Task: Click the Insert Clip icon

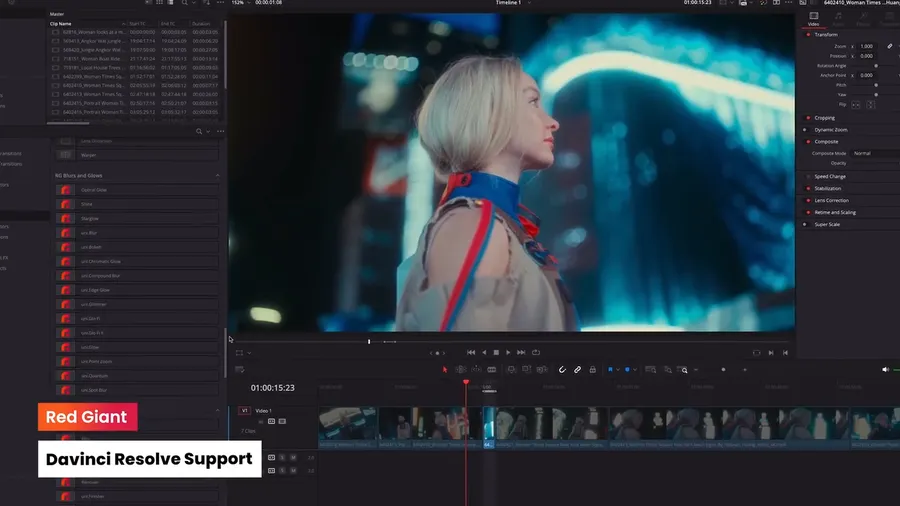Action: 511,369
